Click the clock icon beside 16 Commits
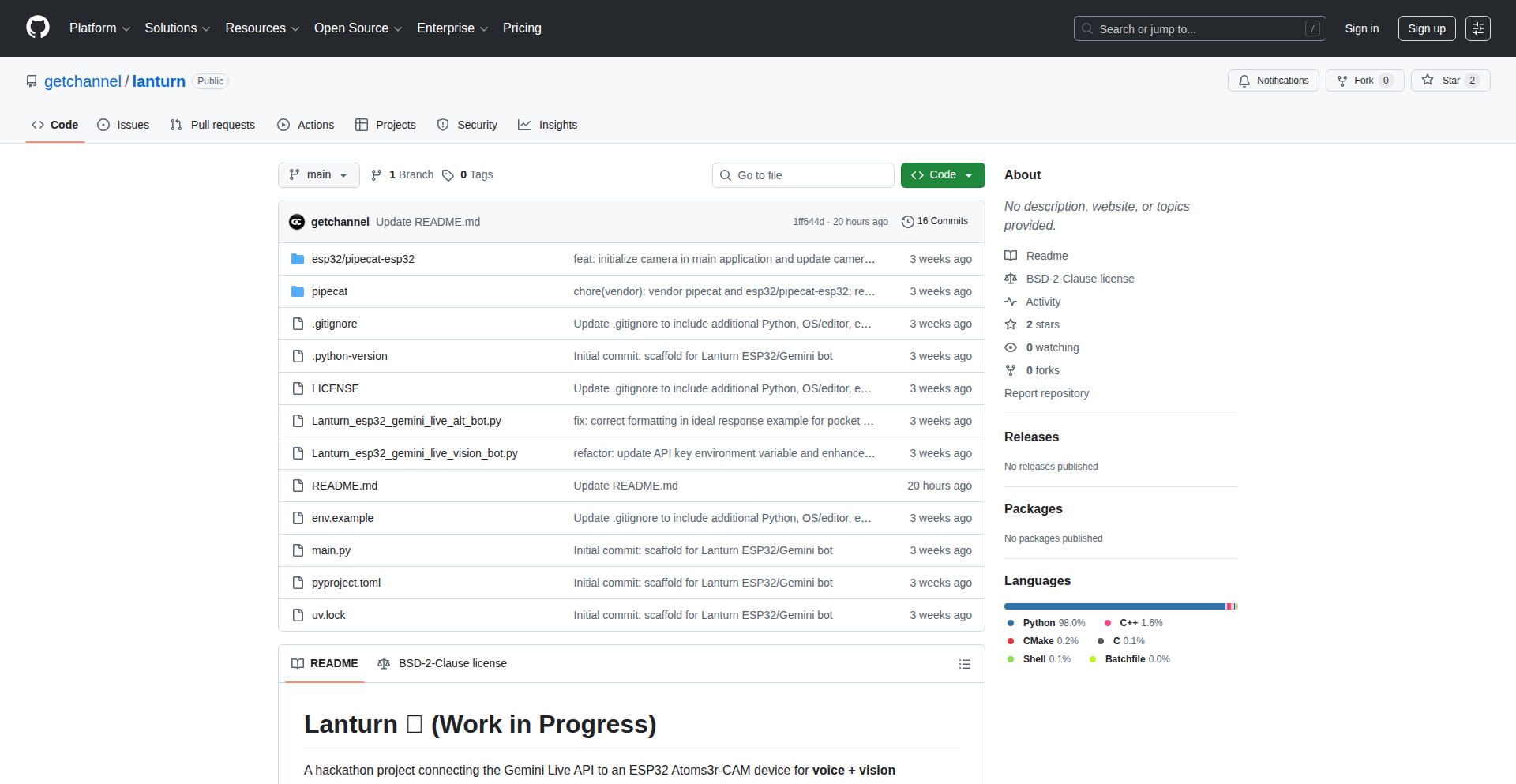Screen dimensions: 1516x784 pyautogui.click(x=908, y=222)
